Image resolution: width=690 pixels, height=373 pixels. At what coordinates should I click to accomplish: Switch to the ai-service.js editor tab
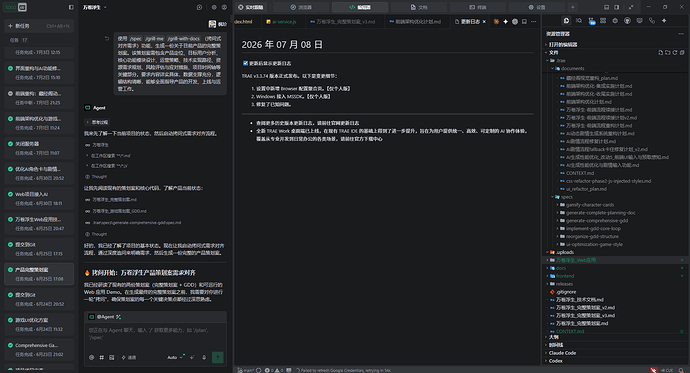(281, 21)
